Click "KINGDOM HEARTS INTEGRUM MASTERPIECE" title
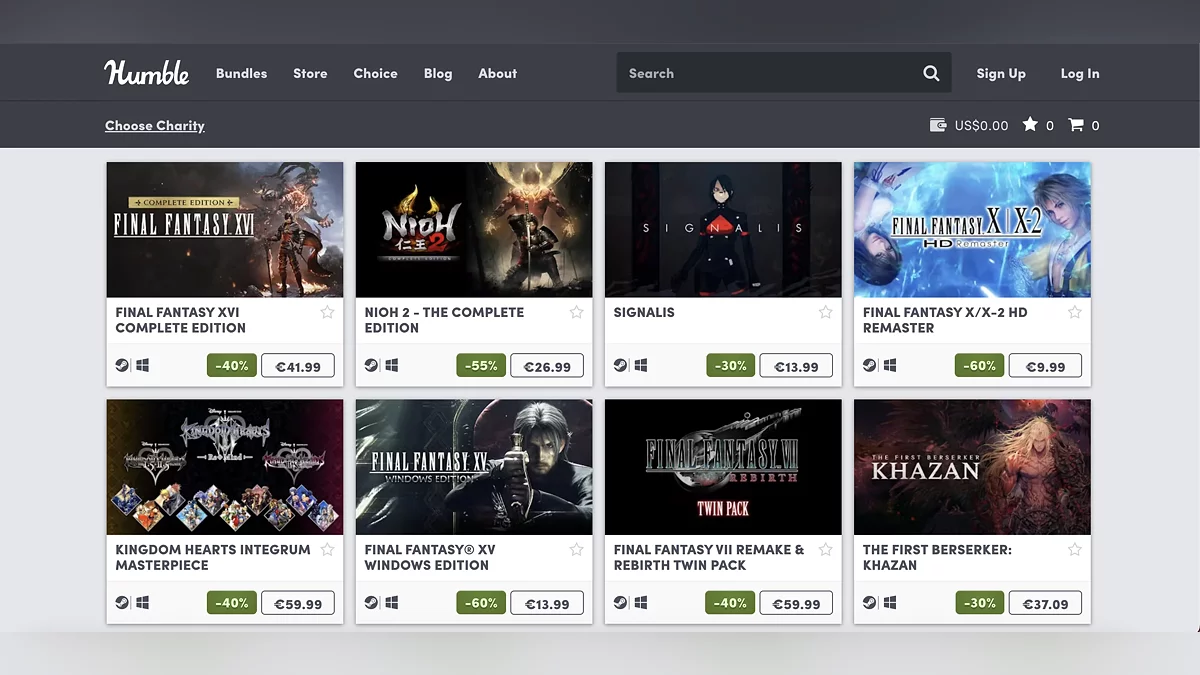Image resolution: width=1200 pixels, height=675 pixels. click(213, 557)
